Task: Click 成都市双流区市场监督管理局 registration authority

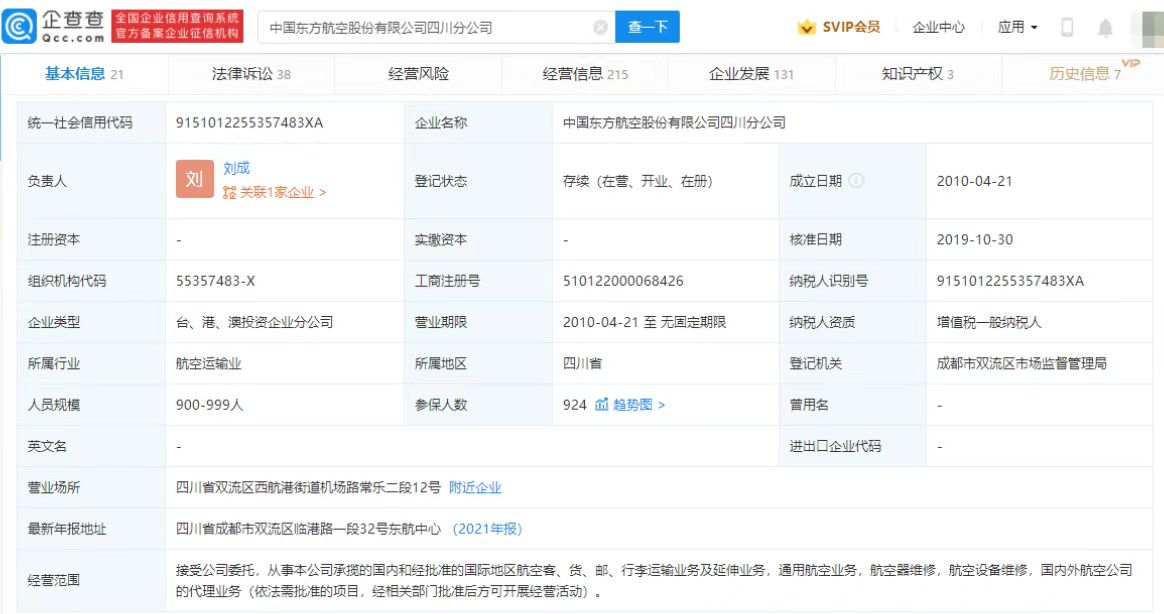Action: (1021, 364)
